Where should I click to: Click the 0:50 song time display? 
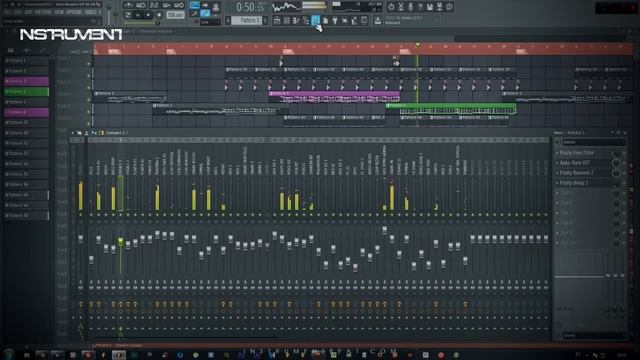[x=250, y=7]
